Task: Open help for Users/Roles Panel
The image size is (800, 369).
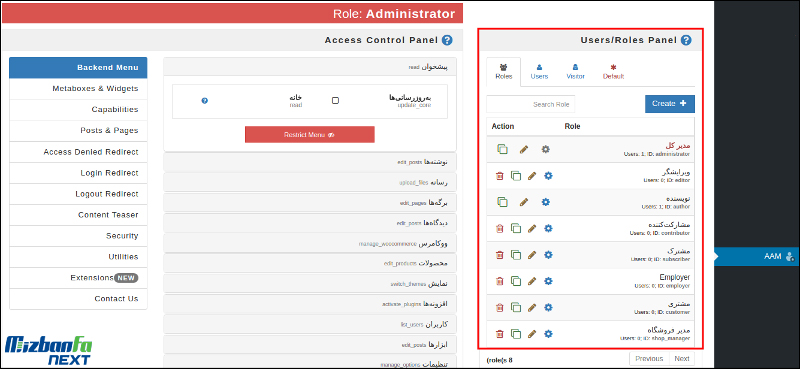Action: 686,40
